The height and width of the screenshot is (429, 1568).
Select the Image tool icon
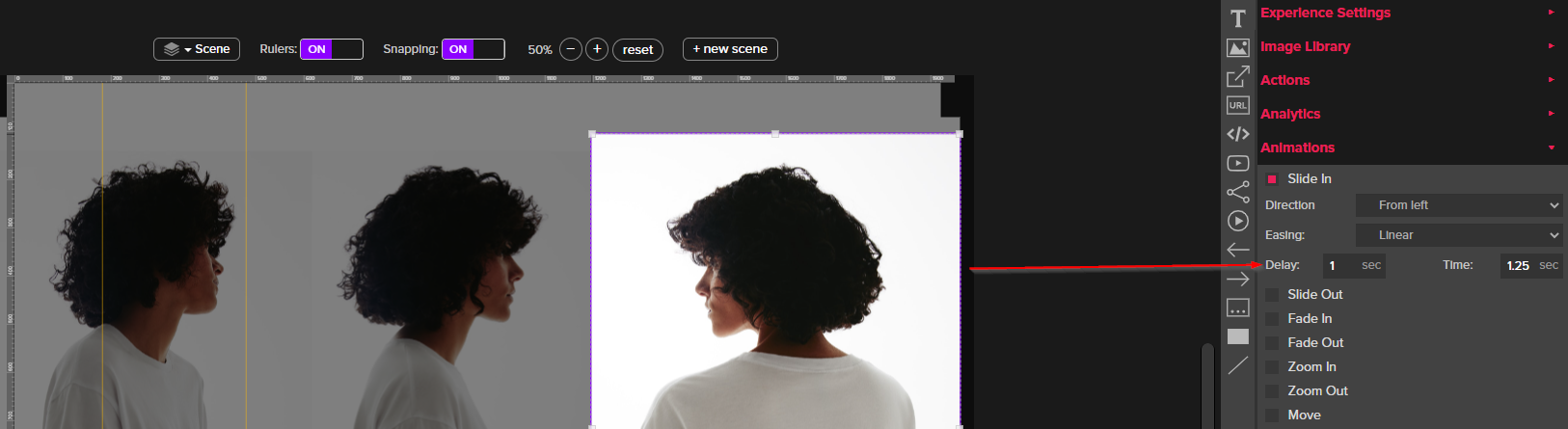[x=1238, y=47]
